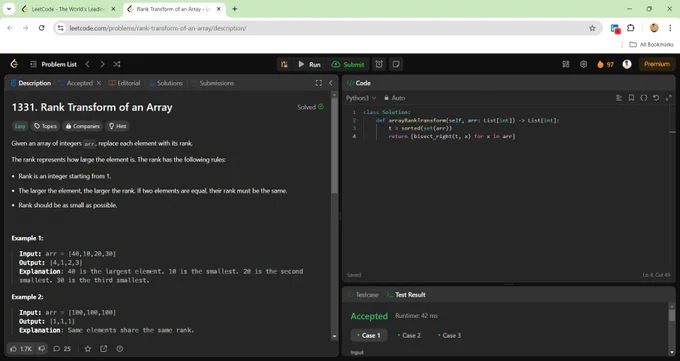Toggle the Auto lock setting
The width and height of the screenshot is (680, 361).
pyautogui.click(x=395, y=98)
